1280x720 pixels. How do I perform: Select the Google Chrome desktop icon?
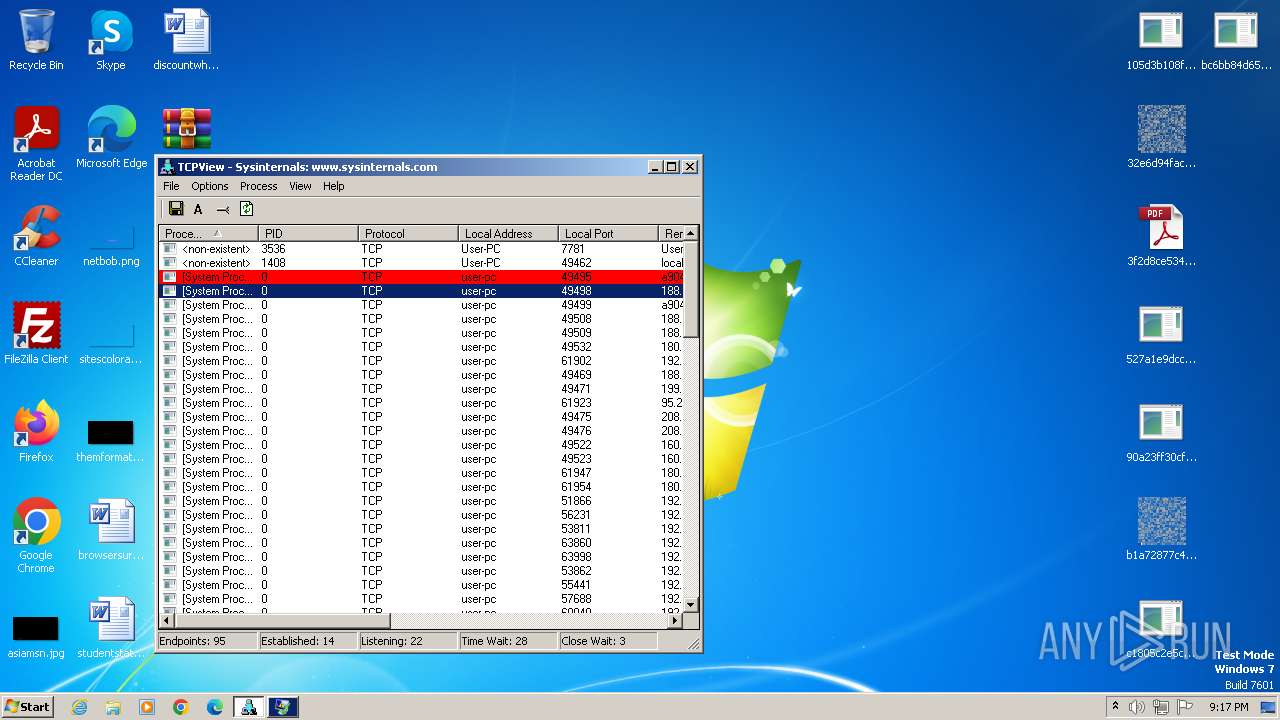click(x=36, y=536)
